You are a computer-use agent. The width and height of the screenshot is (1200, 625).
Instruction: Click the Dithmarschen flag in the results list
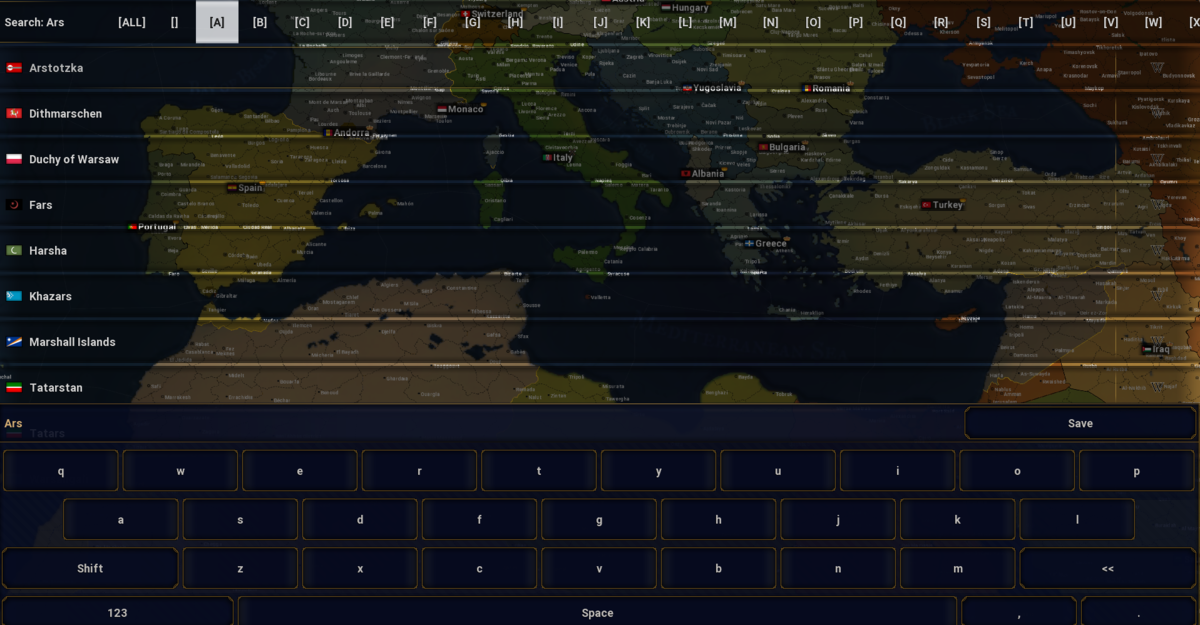pos(14,114)
